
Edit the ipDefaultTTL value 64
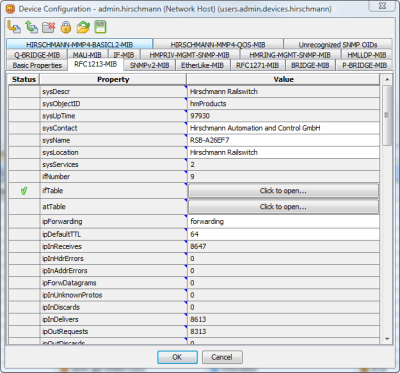click(283, 234)
